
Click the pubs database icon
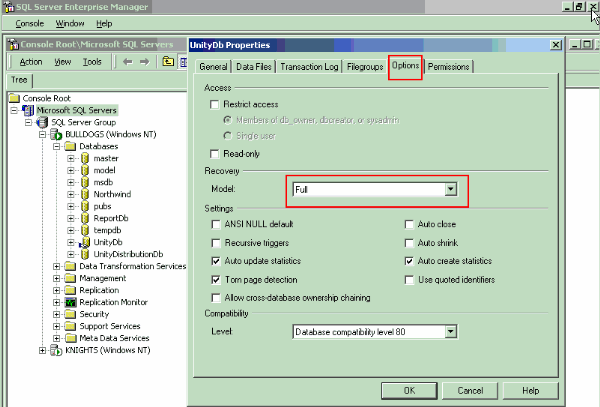point(85,206)
